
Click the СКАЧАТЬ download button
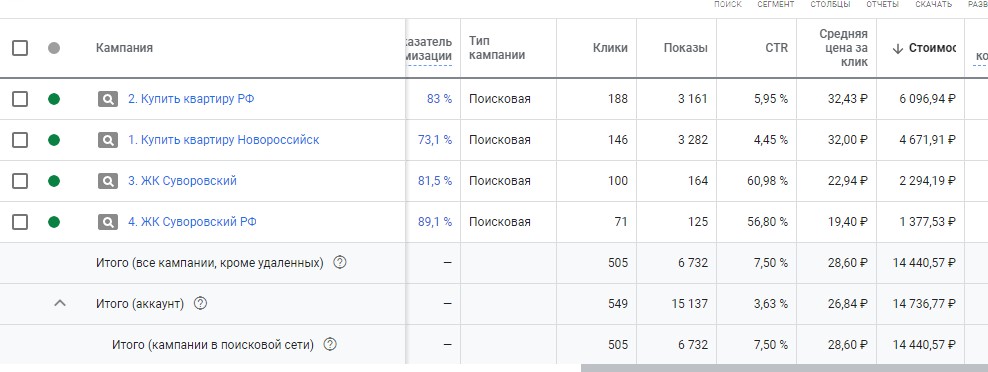[x=934, y=4]
